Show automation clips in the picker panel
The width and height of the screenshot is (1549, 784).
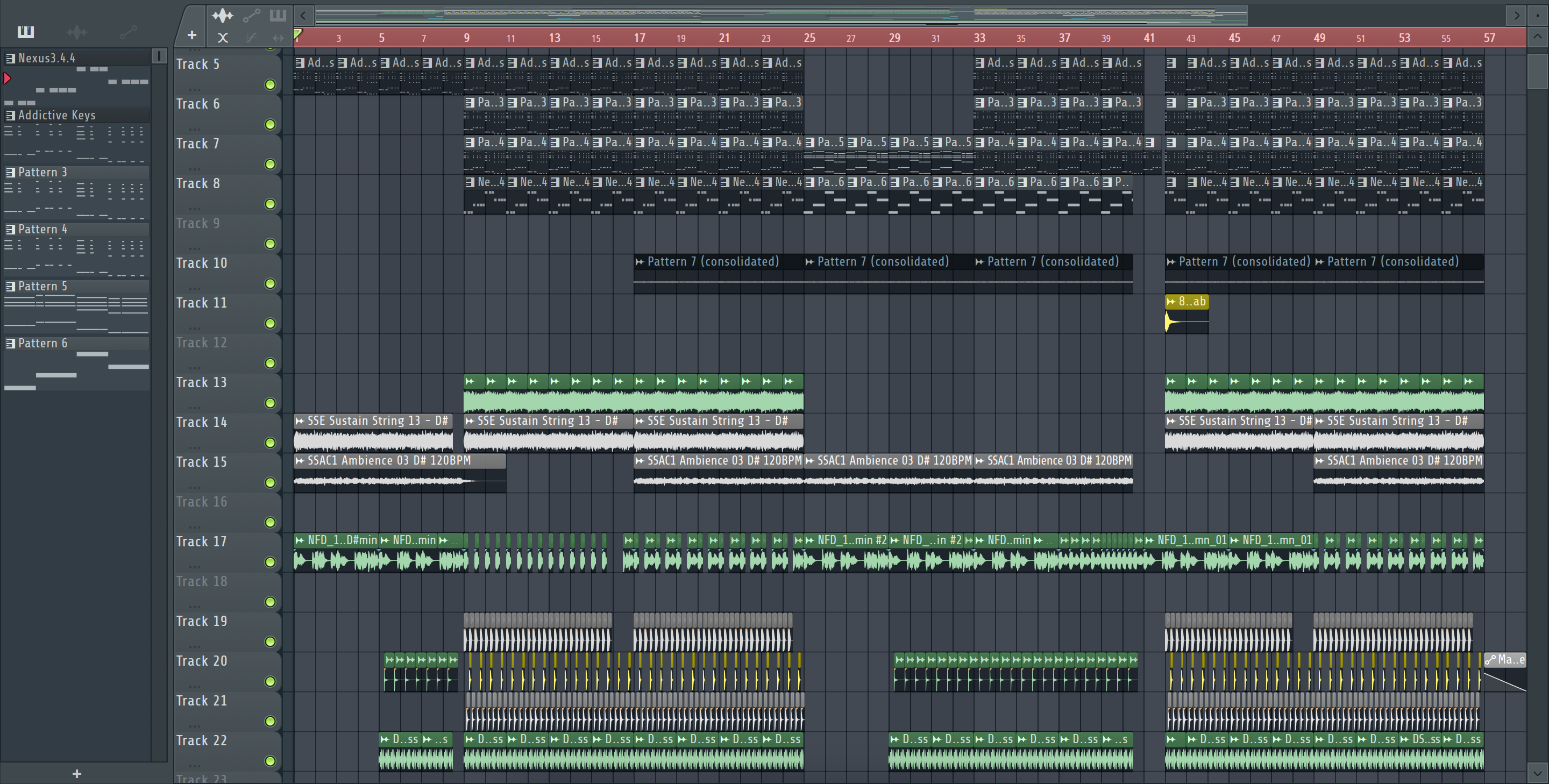point(128,31)
